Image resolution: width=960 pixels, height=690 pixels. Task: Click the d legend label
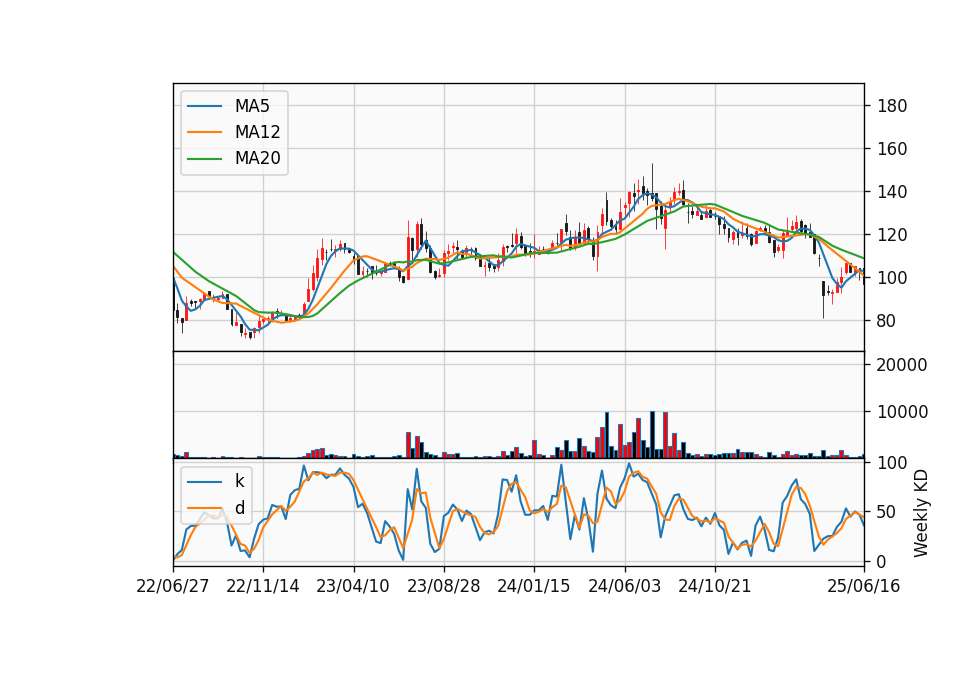click(x=239, y=508)
